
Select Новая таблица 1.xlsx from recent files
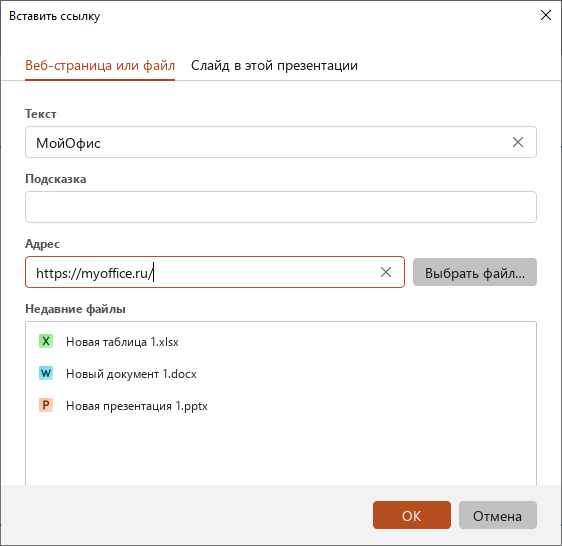click(x=122, y=342)
